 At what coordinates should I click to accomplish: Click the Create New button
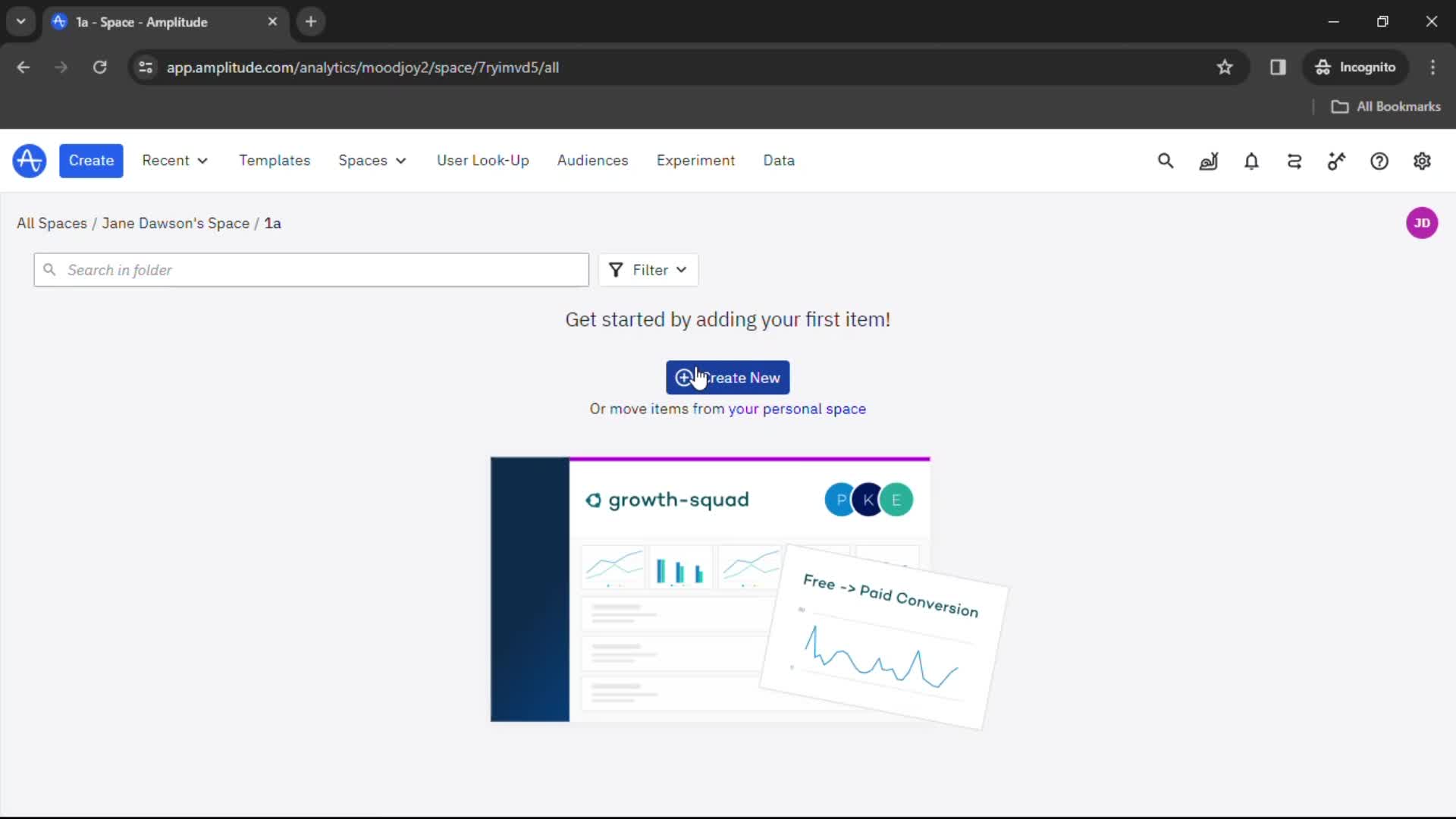click(727, 377)
